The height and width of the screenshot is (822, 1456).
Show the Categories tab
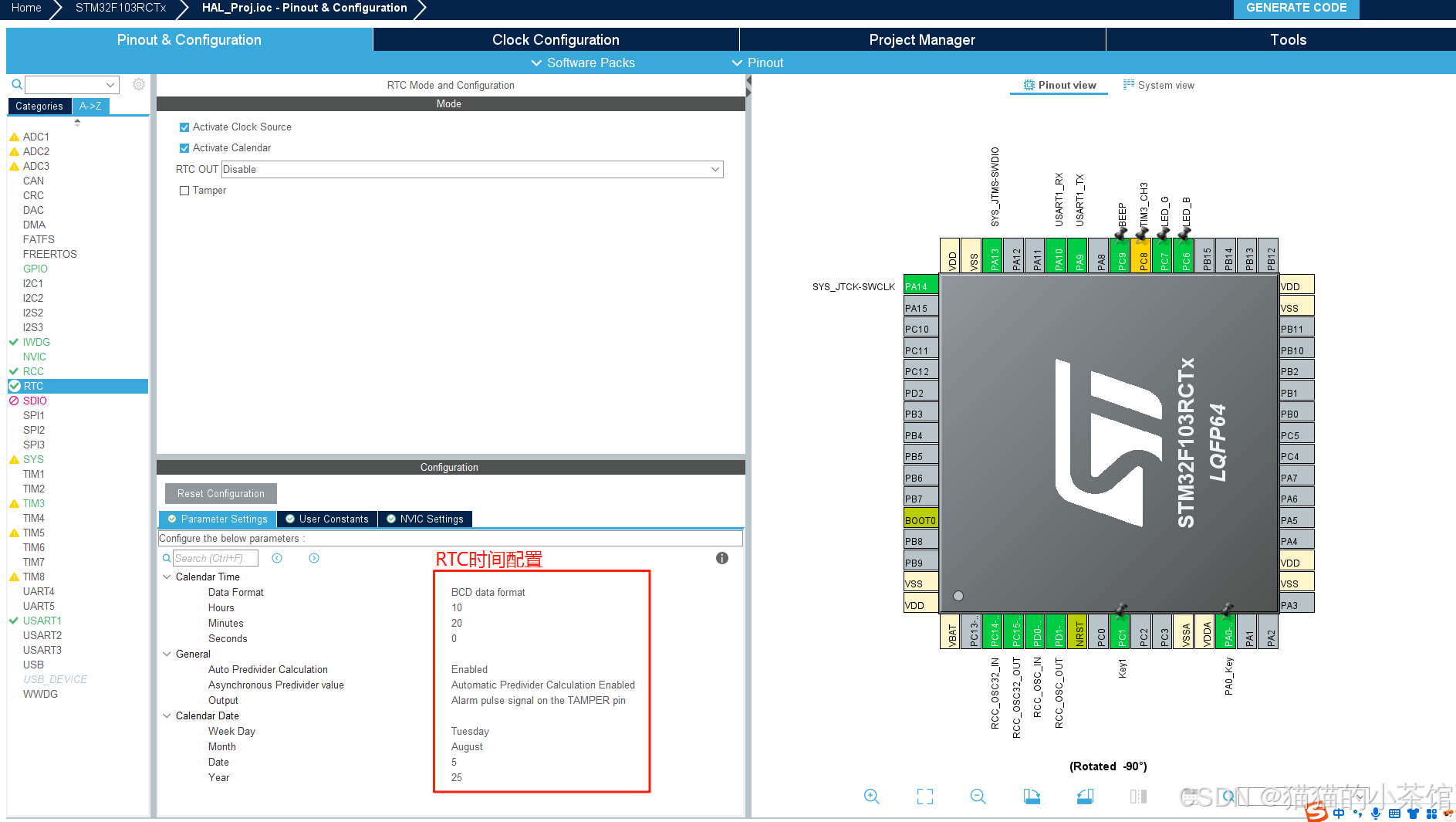(x=39, y=106)
